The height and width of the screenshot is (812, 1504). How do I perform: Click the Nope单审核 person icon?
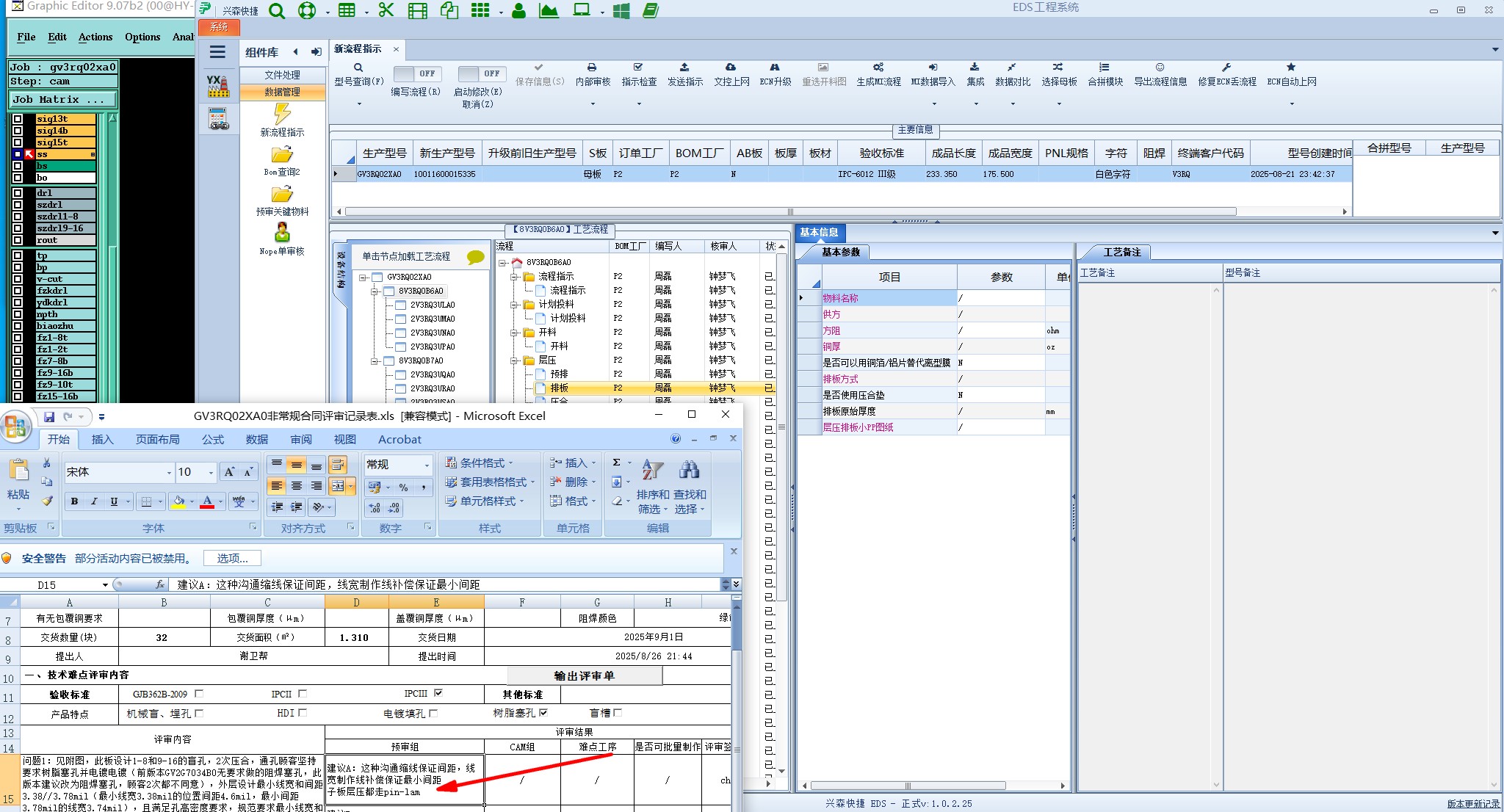coord(282,233)
